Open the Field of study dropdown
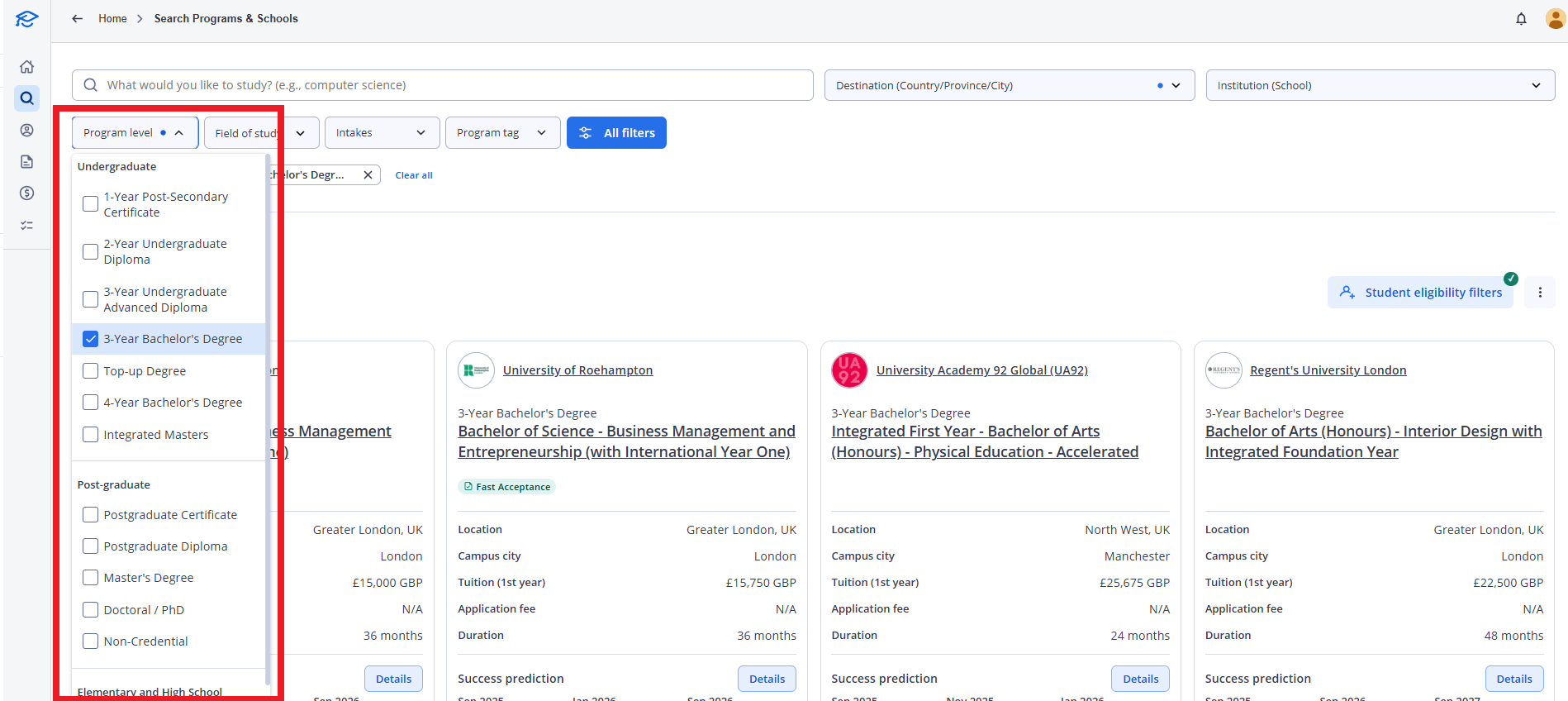 point(261,133)
